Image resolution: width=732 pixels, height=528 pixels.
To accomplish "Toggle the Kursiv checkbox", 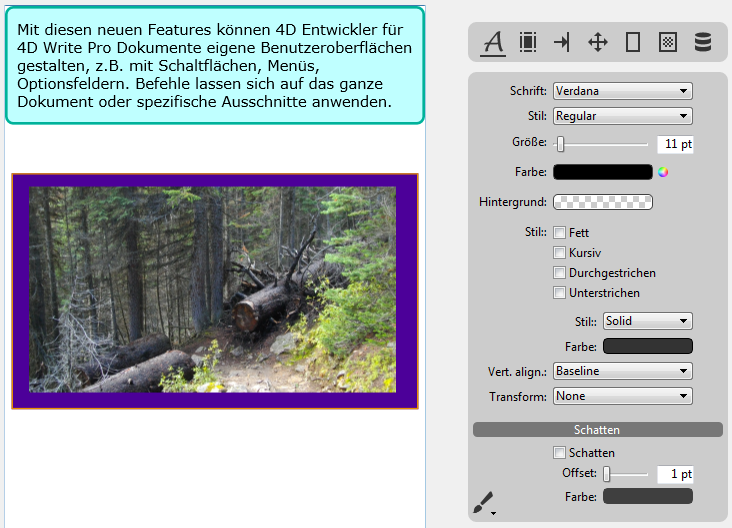I will tap(560, 253).
